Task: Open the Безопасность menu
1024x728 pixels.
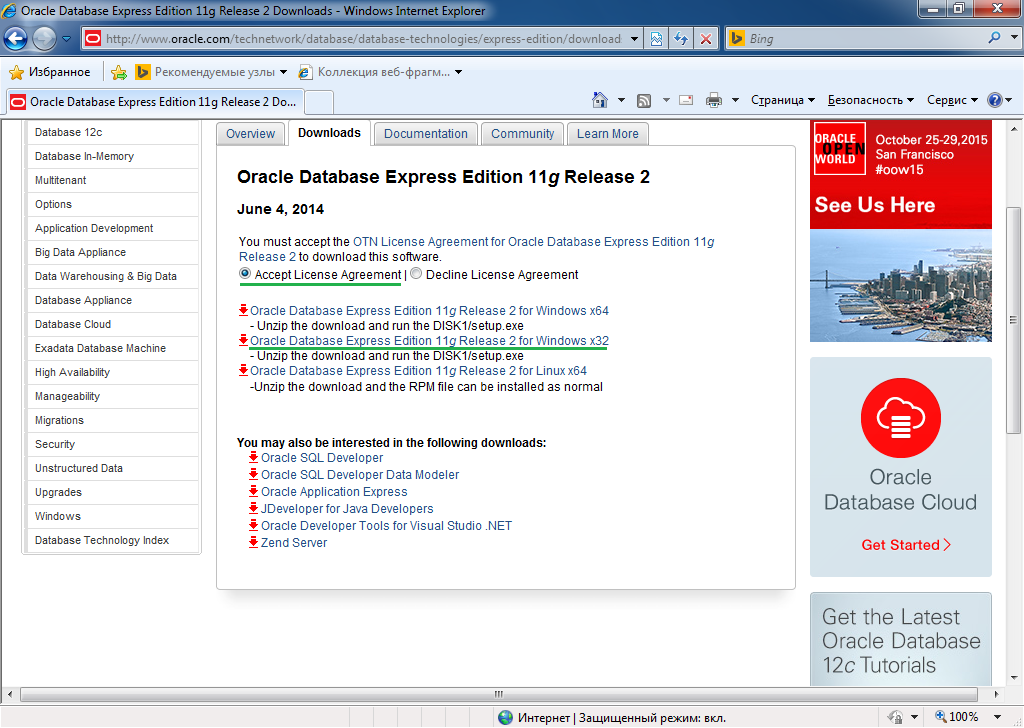Action: pos(871,100)
